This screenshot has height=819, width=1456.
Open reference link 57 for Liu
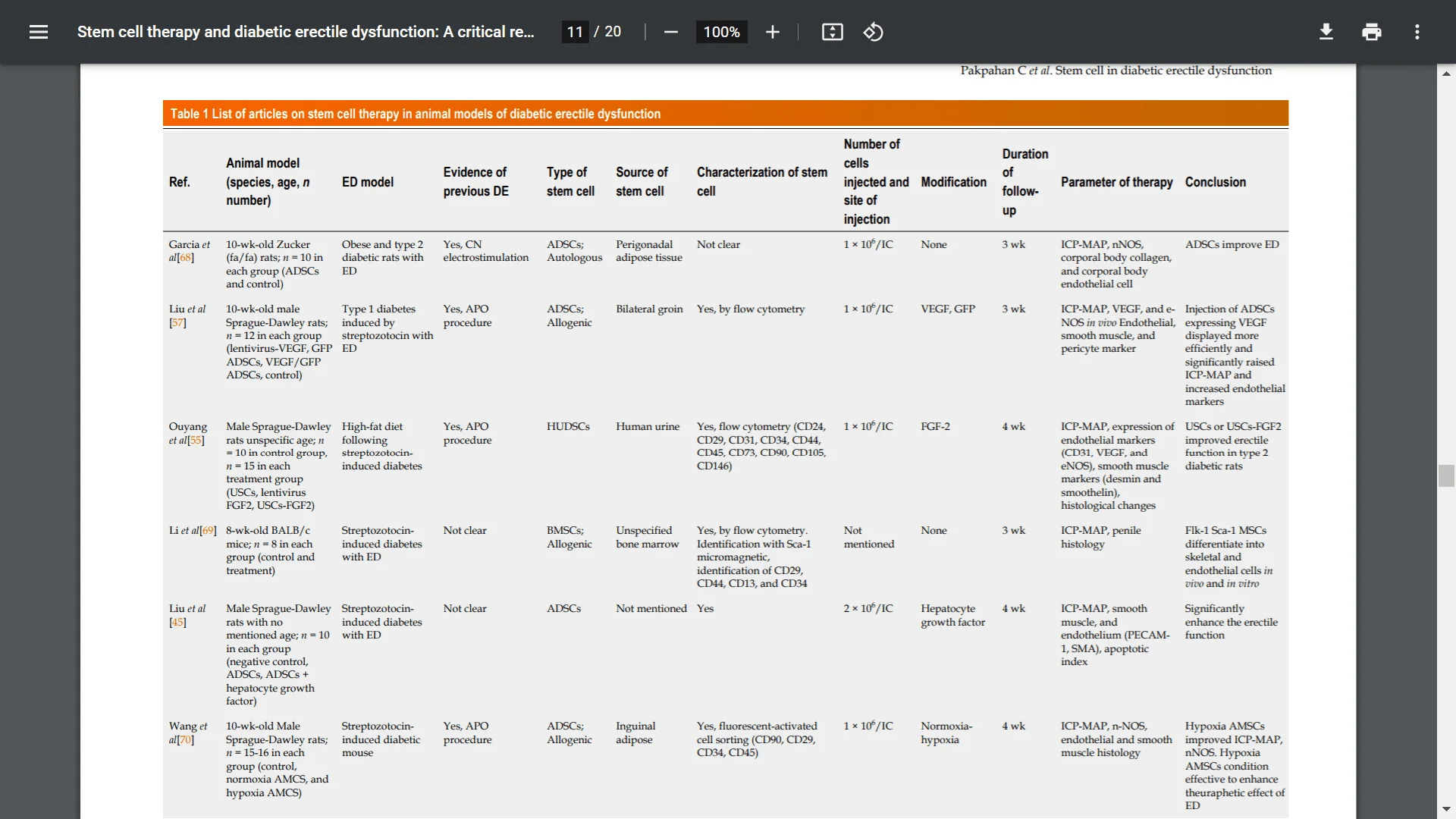click(x=177, y=323)
